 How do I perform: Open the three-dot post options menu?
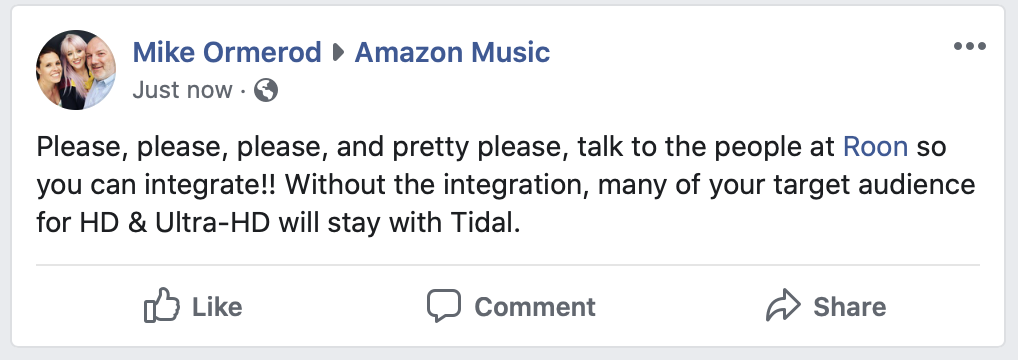(x=969, y=46)
